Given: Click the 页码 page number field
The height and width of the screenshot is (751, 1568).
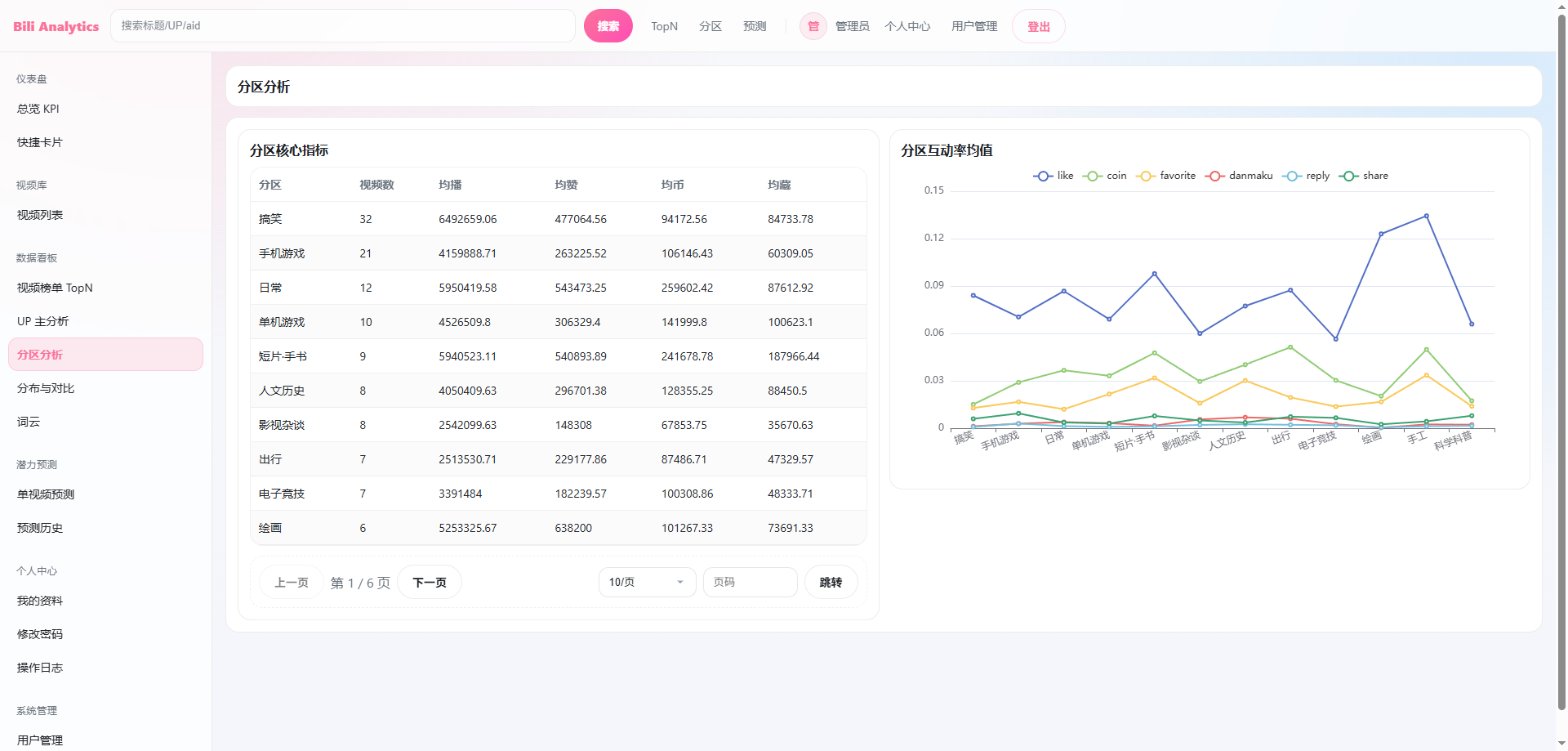Looking at the screenshot, I should click(750, 582).
